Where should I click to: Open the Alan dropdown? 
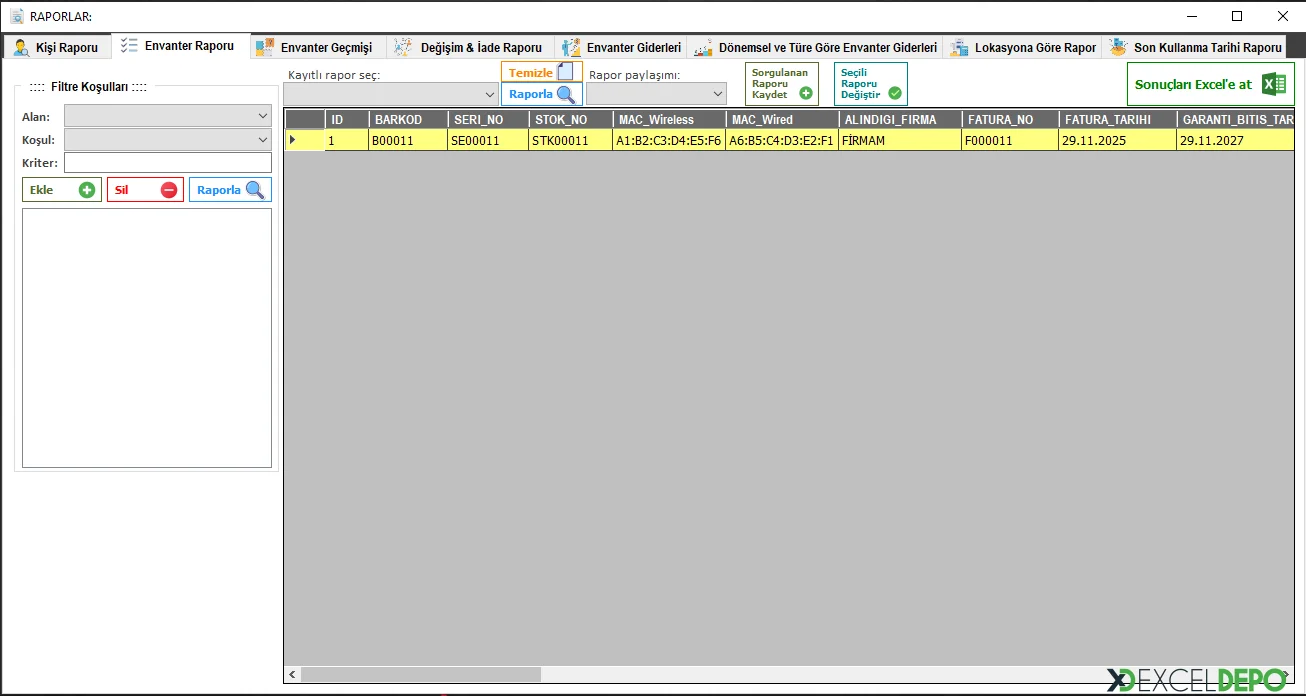[x=167, y=116]
